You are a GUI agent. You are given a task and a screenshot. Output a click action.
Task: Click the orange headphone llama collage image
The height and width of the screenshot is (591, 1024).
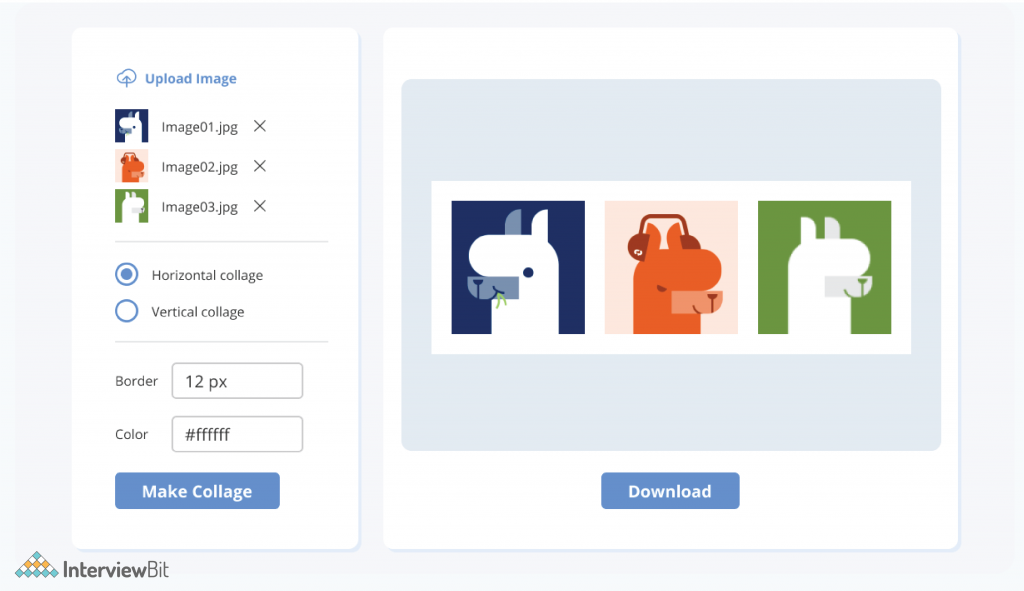click(671, 267)
